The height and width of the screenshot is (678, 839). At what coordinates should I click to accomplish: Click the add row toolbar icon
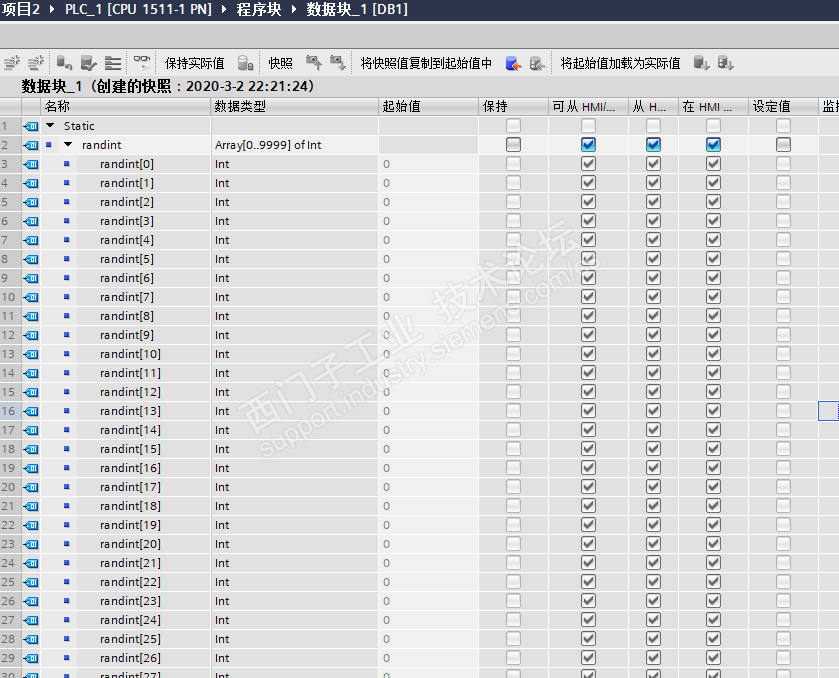36,63
